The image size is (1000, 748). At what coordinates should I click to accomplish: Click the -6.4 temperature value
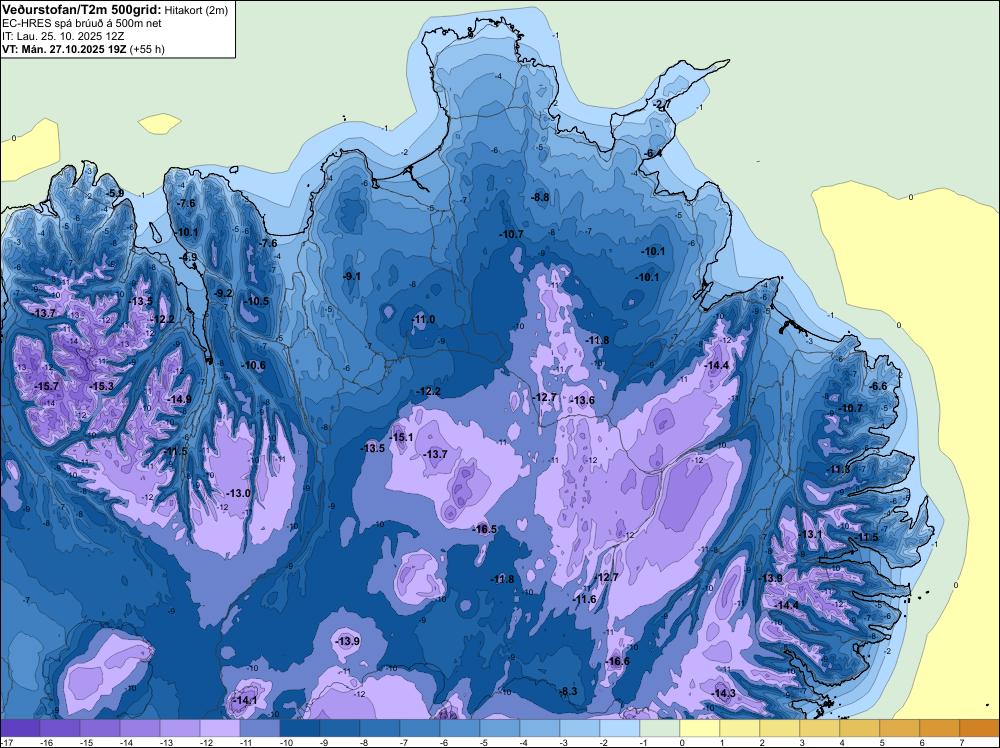(x=653, y=153)
